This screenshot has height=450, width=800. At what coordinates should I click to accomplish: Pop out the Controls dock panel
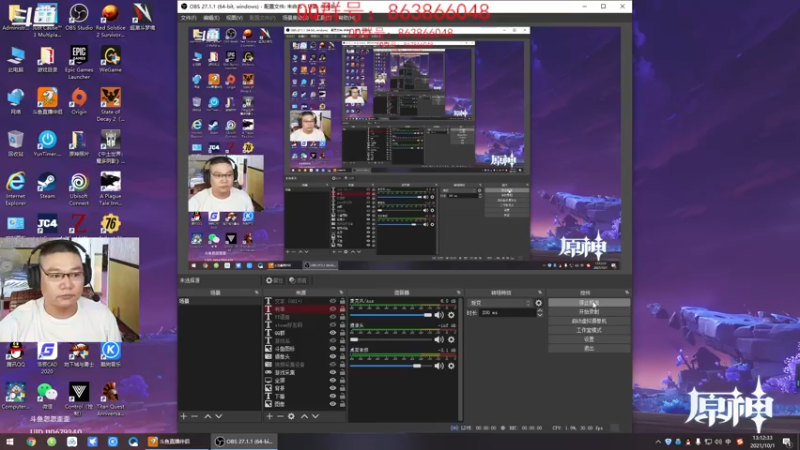coord(627,293)
